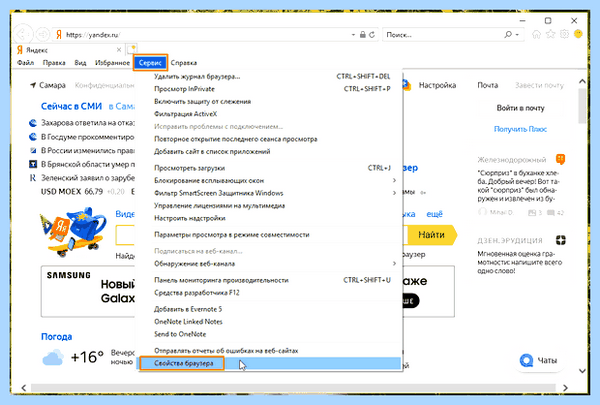The height and width of the screenshot is (405, 600).
Task: Open the Получить Плюс link
Action: (x=520, y=129)
